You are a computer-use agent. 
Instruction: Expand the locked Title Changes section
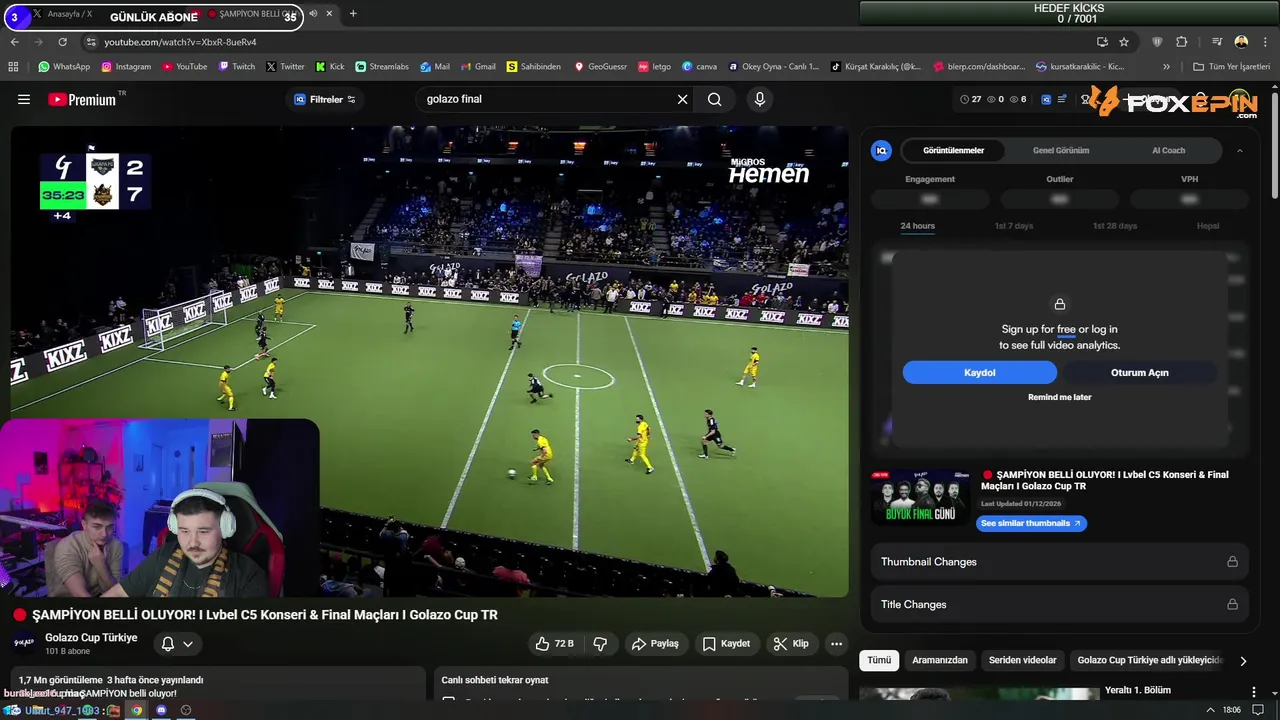(x=1059, y=604)
